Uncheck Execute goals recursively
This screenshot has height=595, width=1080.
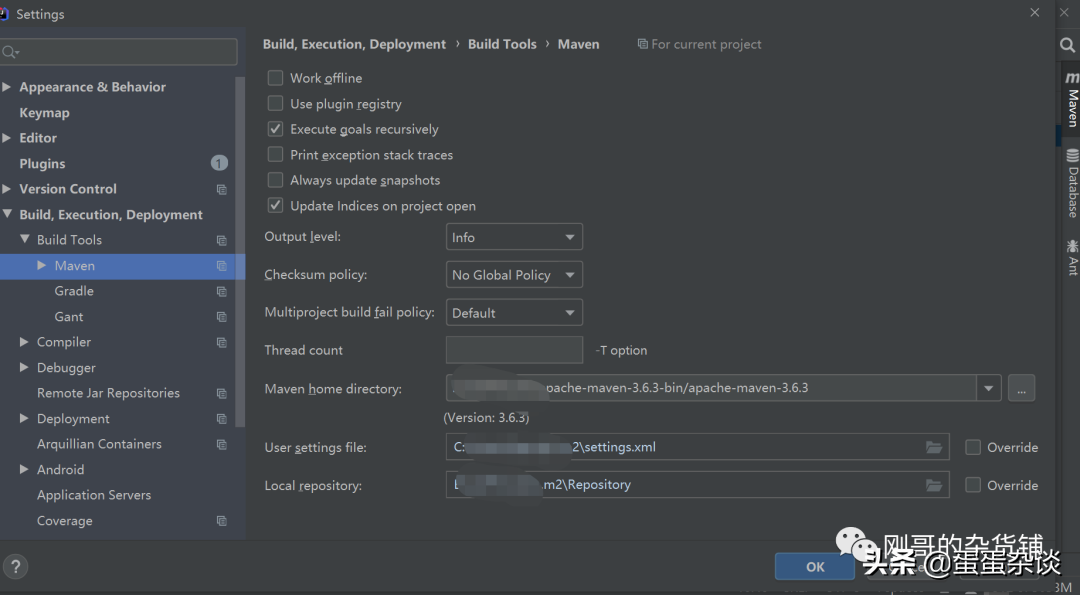click(276, 129)
